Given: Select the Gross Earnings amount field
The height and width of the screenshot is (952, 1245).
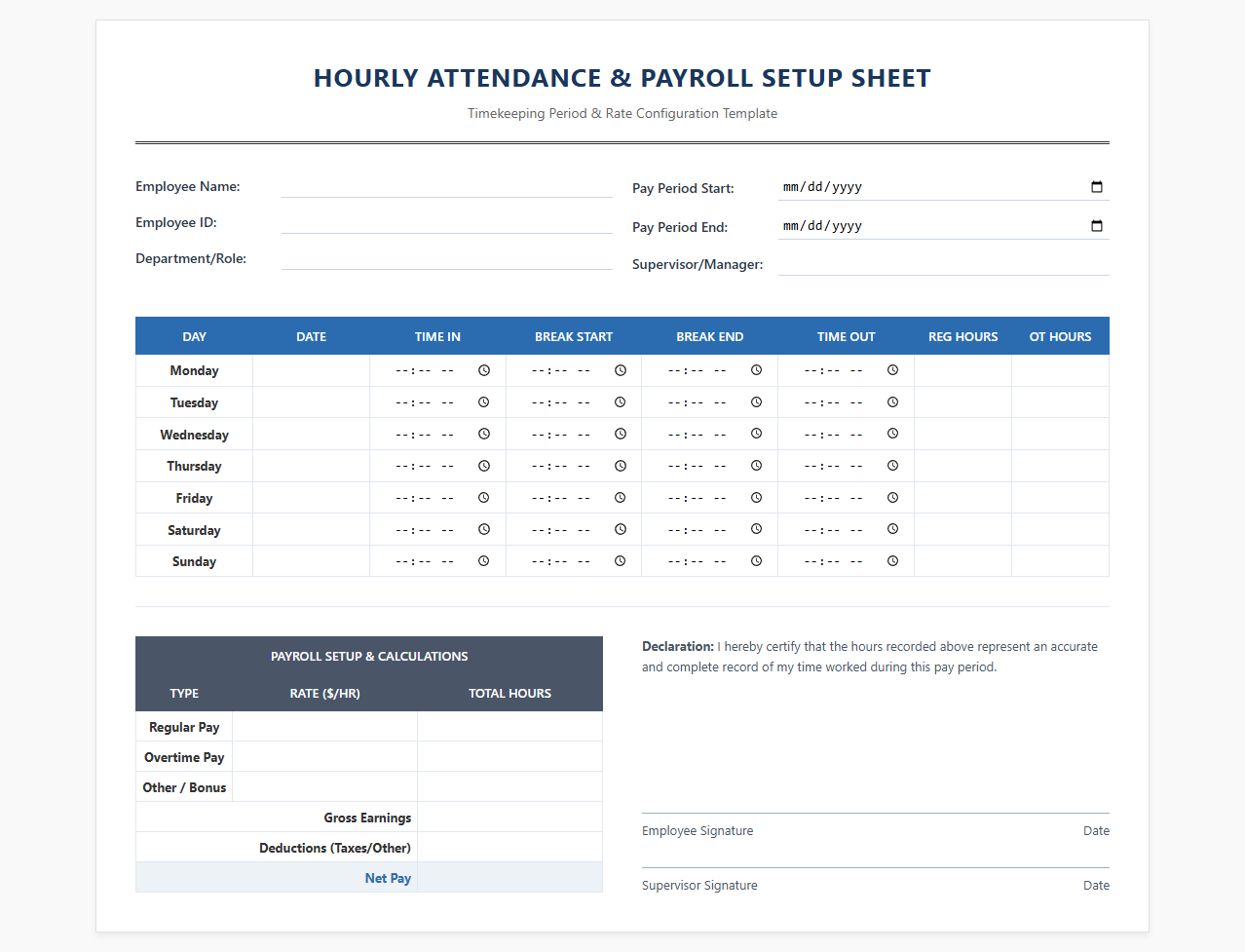Looking at the screenshot, I should [510, 818].
